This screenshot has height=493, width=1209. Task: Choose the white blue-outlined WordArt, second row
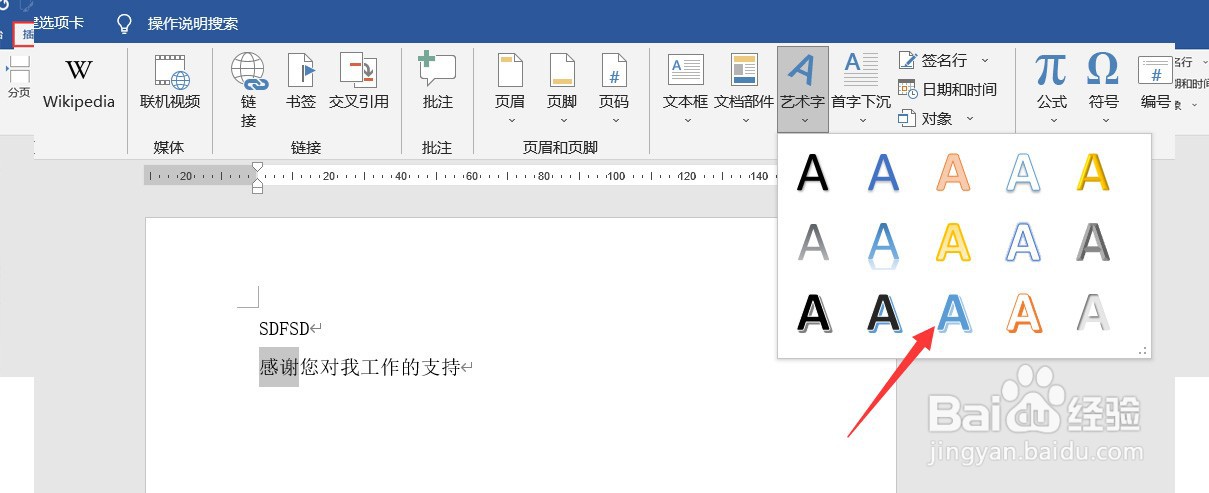click(x=1023, y=243)
